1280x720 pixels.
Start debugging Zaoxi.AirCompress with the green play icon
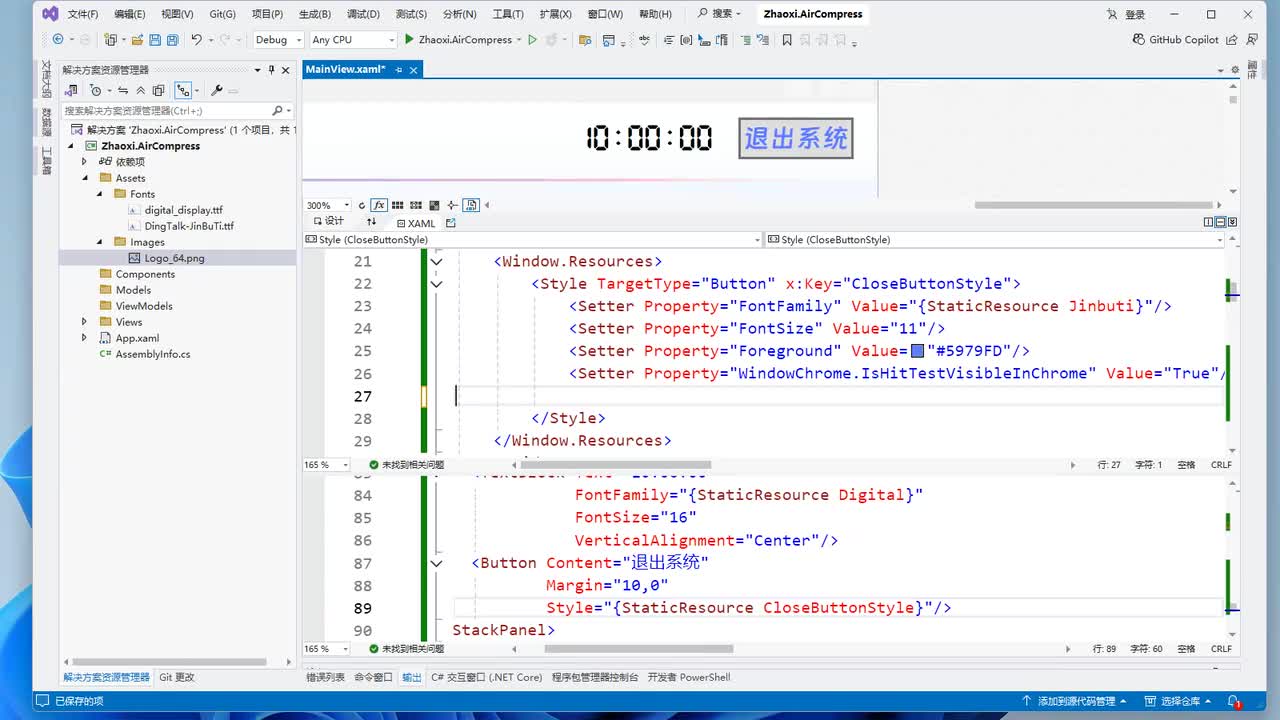tap(409, 40)
